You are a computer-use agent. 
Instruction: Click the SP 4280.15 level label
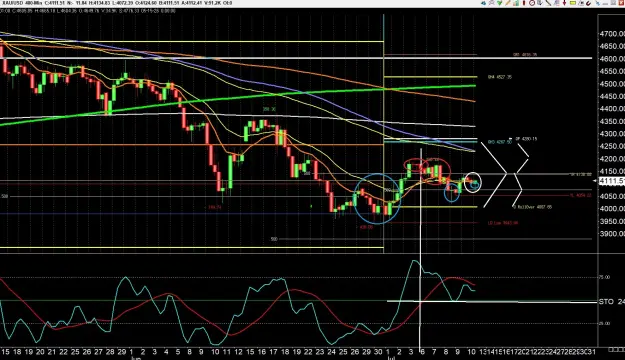pyautogui.click(x=526, y=139)
